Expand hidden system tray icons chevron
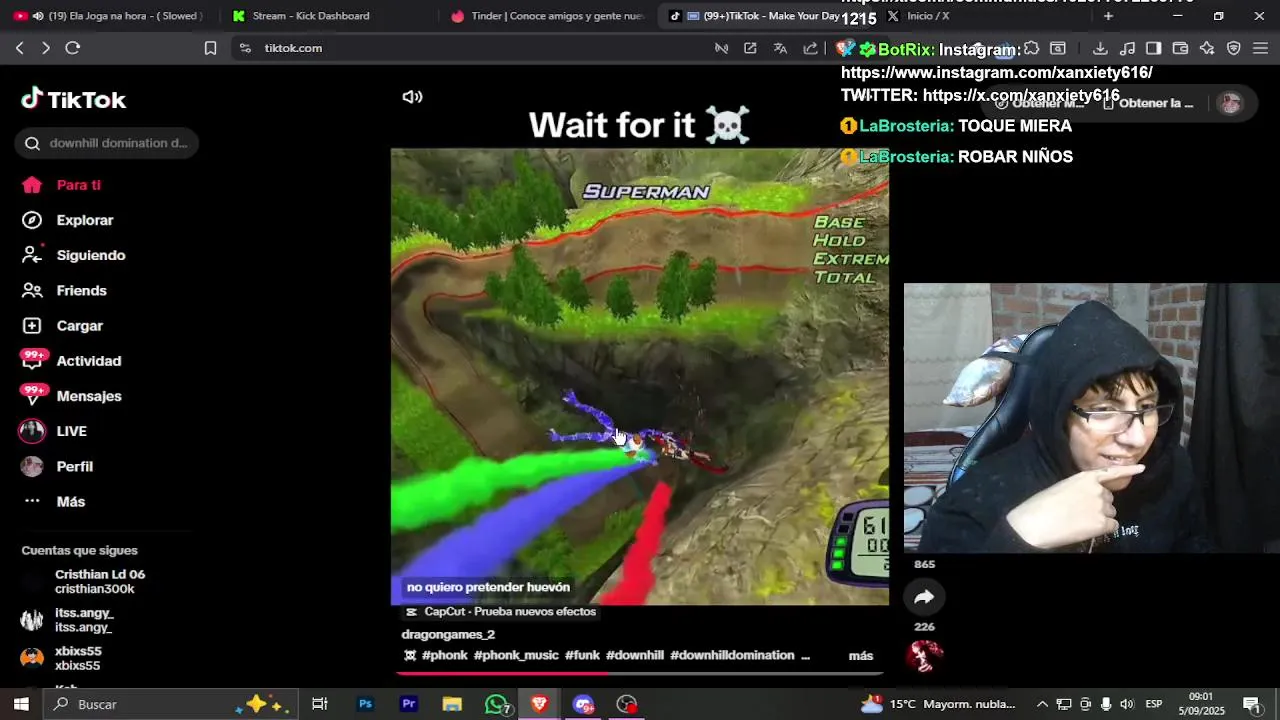This screenshot has height=720, width=1280. [1042, 704]
